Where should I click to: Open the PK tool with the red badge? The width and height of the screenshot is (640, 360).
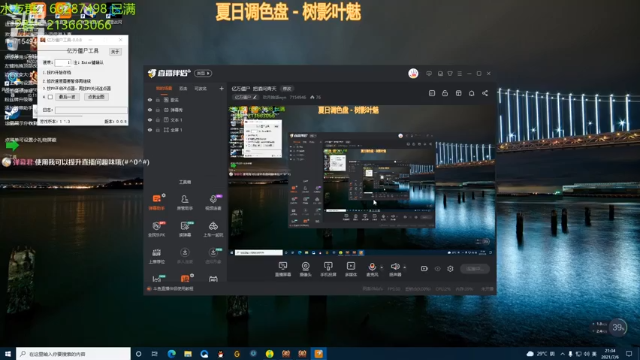click(x=157, y=229)
